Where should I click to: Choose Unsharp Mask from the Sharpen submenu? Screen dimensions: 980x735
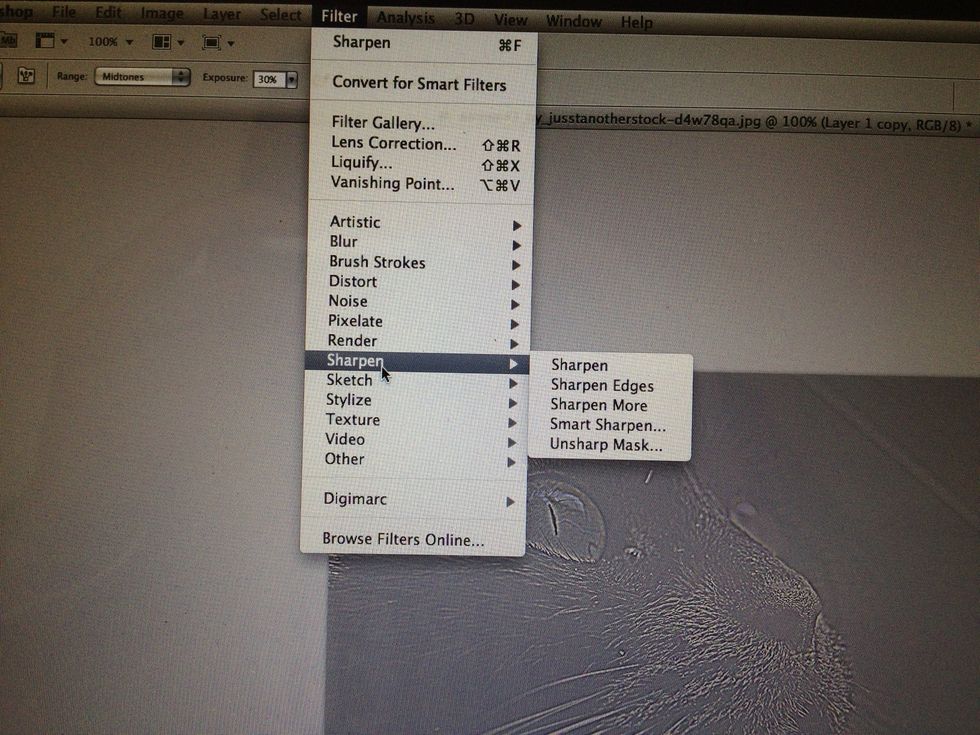click(x=607, y=445)
